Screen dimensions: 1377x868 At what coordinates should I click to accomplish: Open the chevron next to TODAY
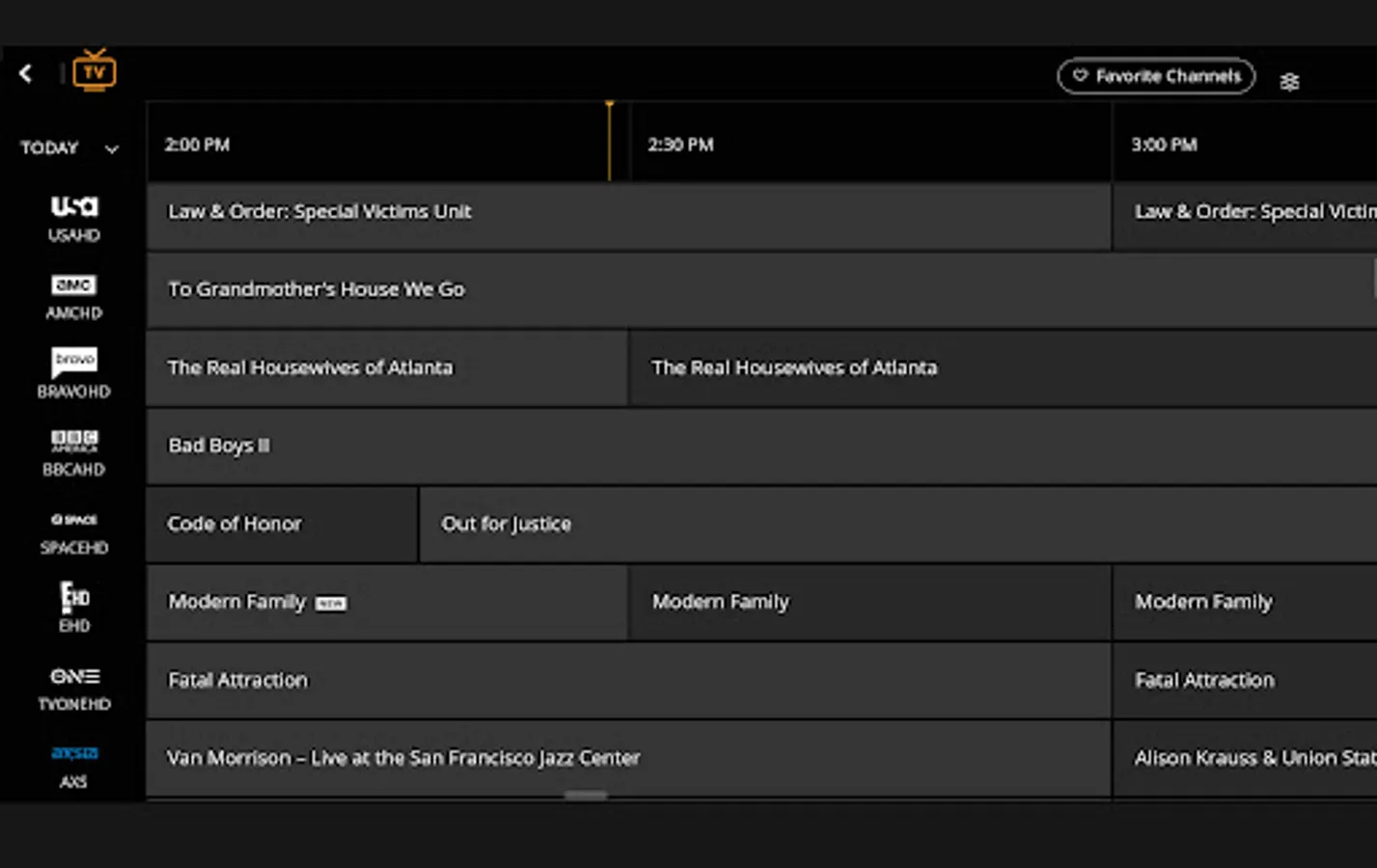click(111, 149)
